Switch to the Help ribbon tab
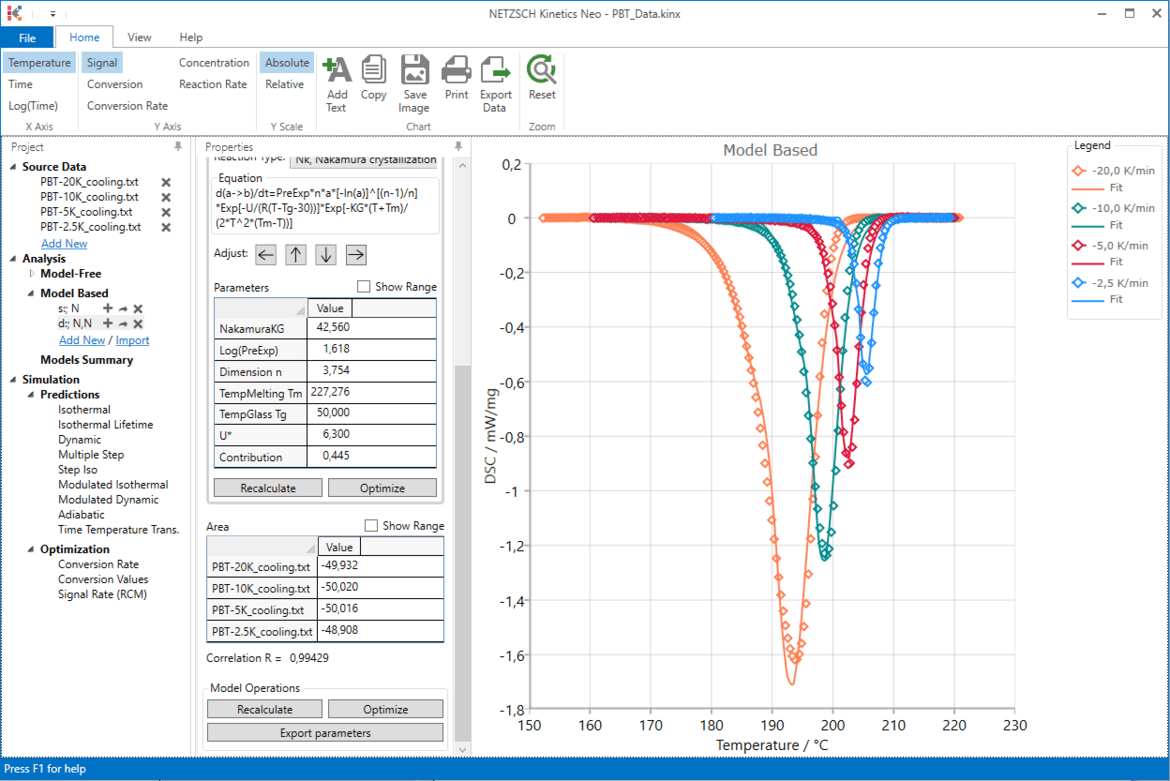1170x781 pixels. pyautogui.click(x=190, y=37)
